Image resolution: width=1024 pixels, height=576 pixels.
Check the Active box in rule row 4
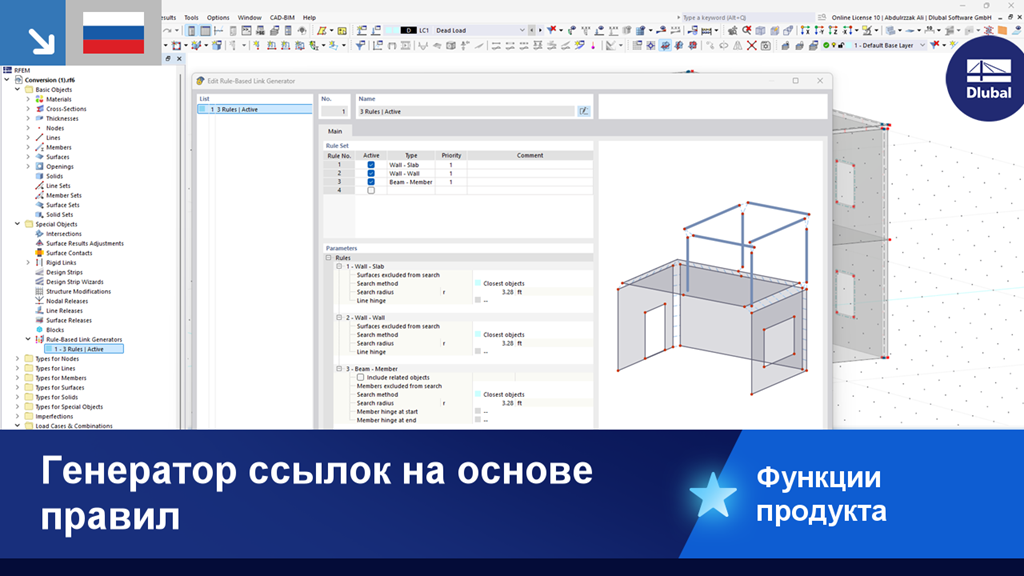pos(371,191)
